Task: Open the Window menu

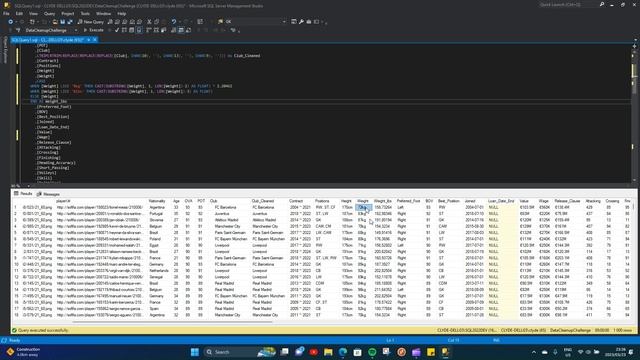Action: pyautogui.click(x=103, y=13)
